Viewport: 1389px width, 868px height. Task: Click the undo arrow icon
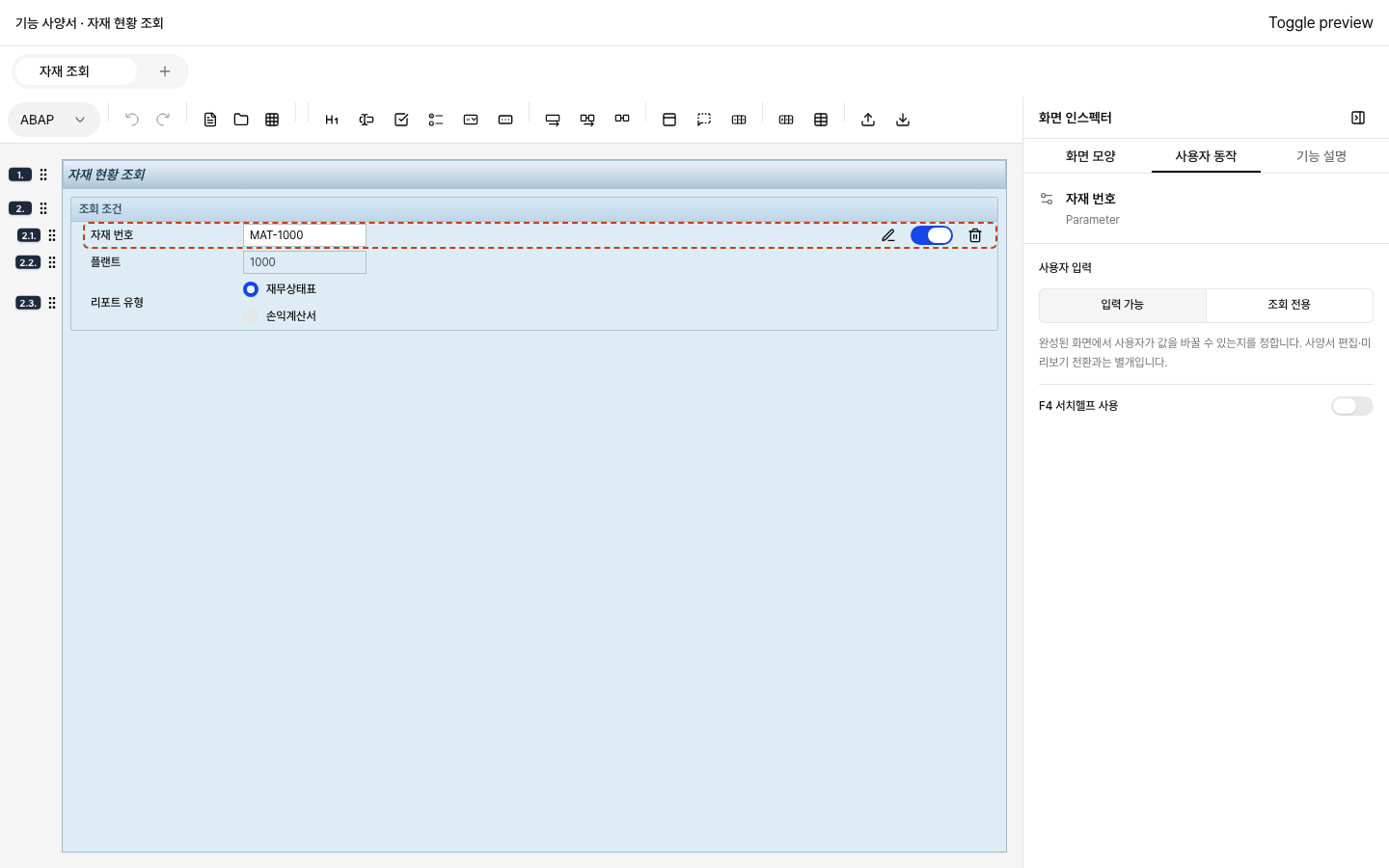132,120
